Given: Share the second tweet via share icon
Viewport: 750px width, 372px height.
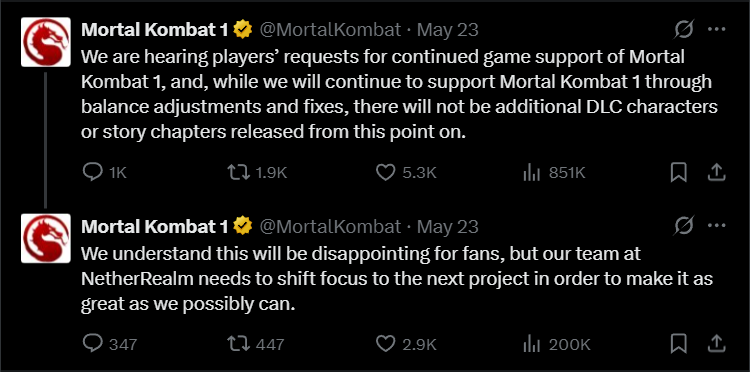Looking at the screenshot, I should click(716, 343).
